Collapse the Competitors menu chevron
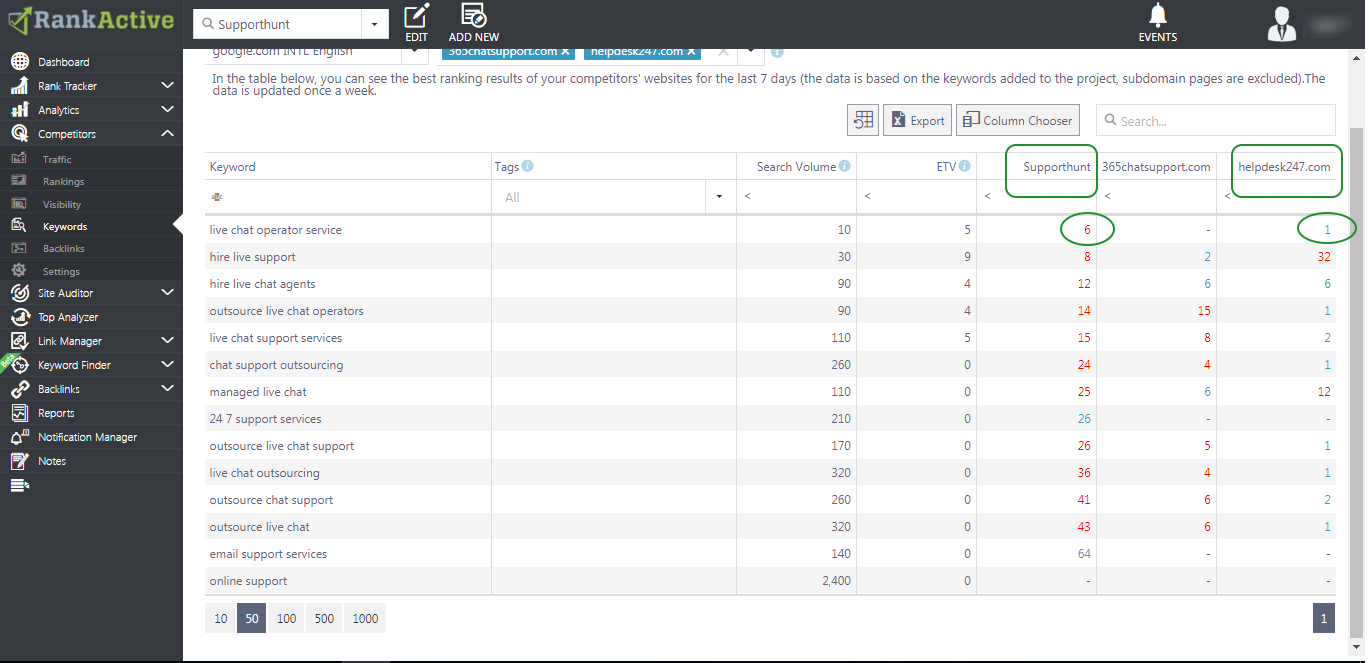 167,134
